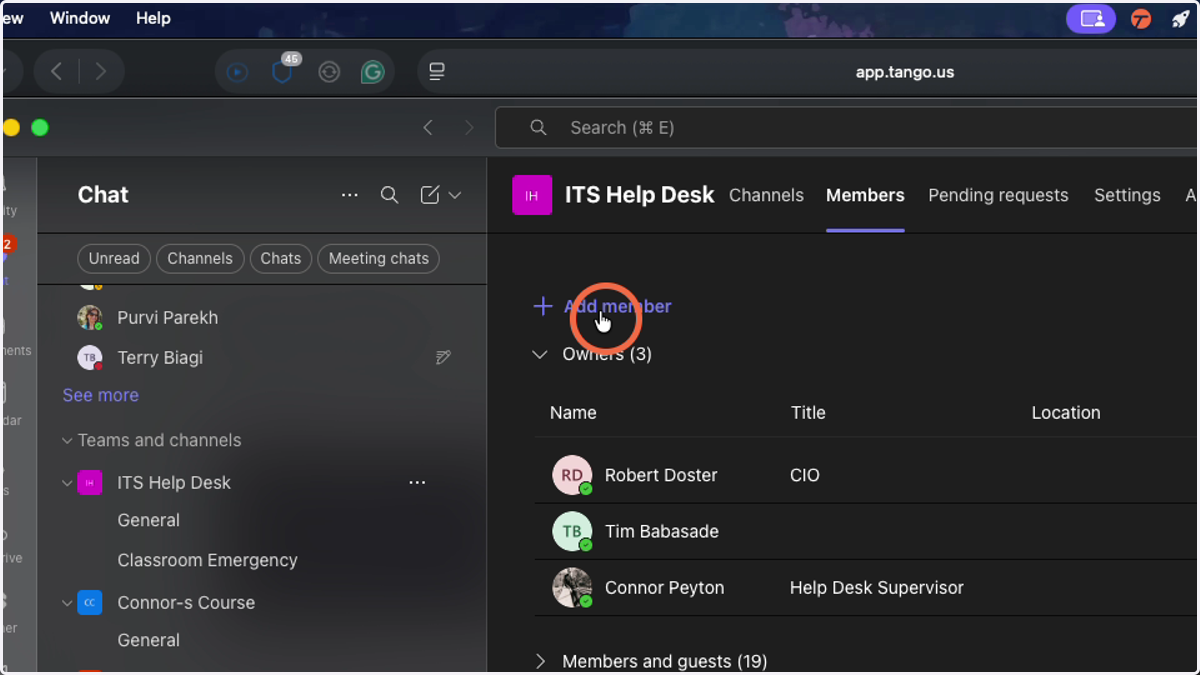Viewport: 1200px width, 675px height.
Task: Select the Members tab
Action: point(865,195)
